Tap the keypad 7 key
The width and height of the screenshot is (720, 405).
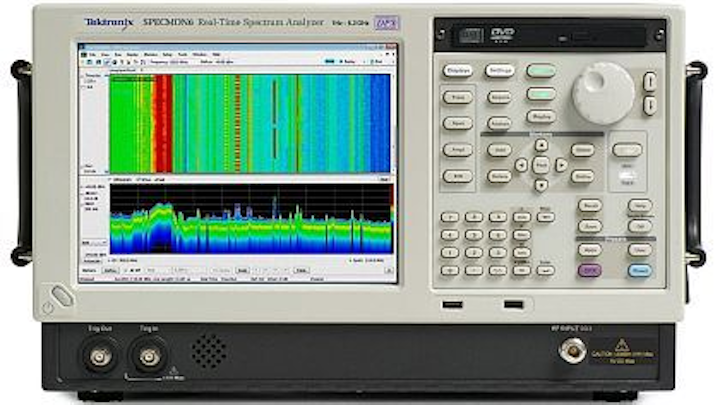click(x=450, y=217)
